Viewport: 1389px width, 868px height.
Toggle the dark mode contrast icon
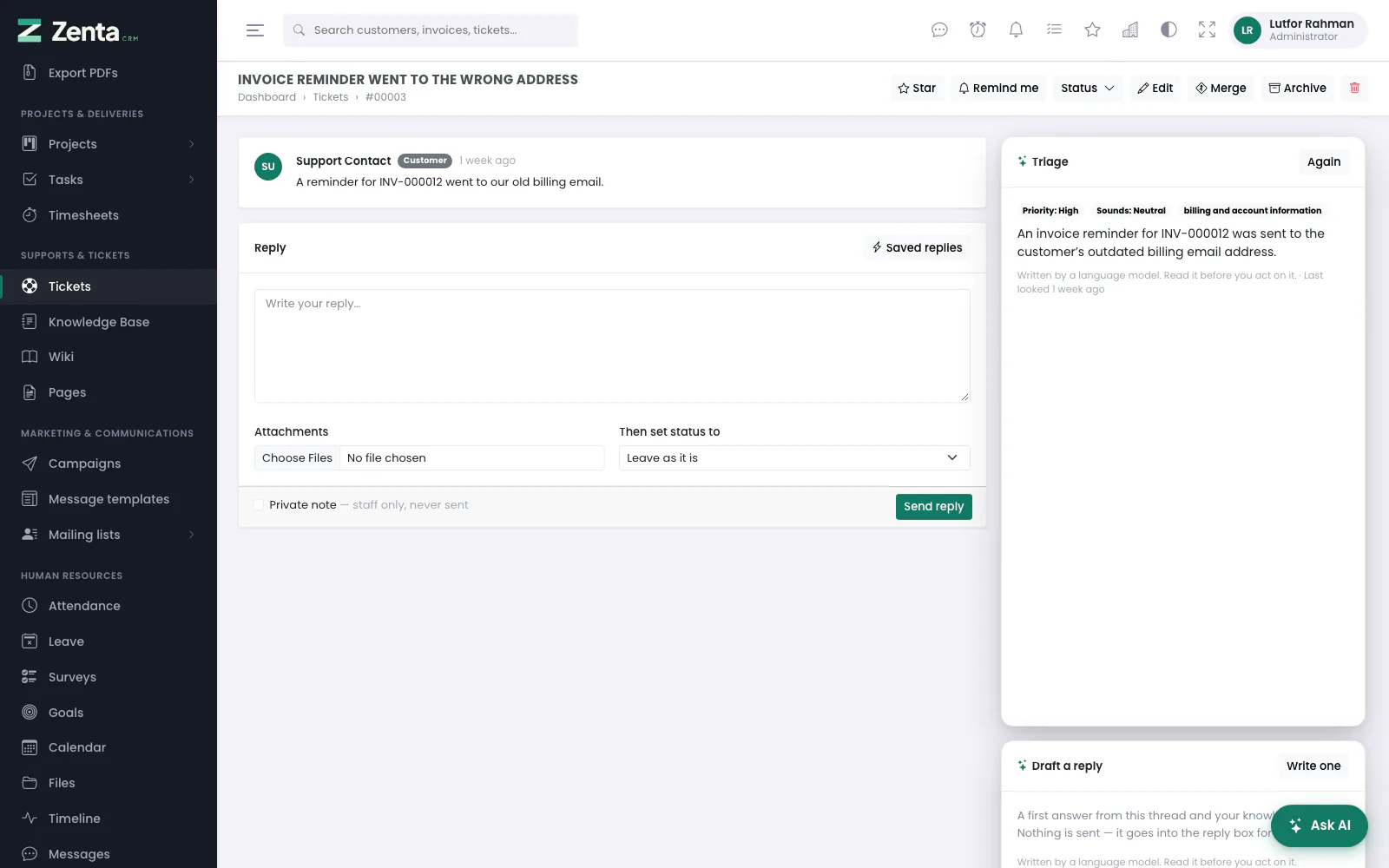point(1168,30)
